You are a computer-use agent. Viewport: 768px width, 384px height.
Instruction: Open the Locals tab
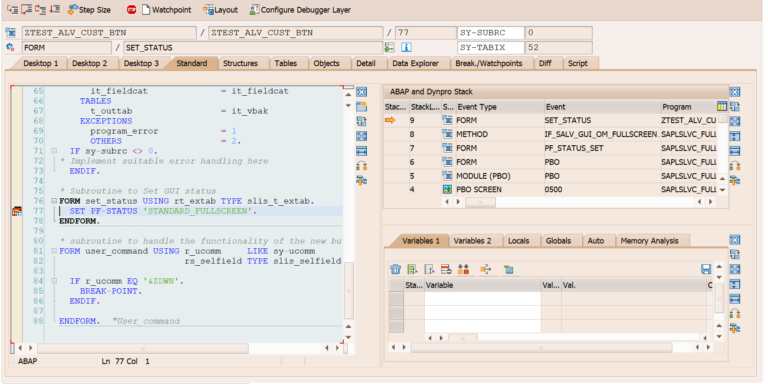pyautogui.click(x=522, y=240)
